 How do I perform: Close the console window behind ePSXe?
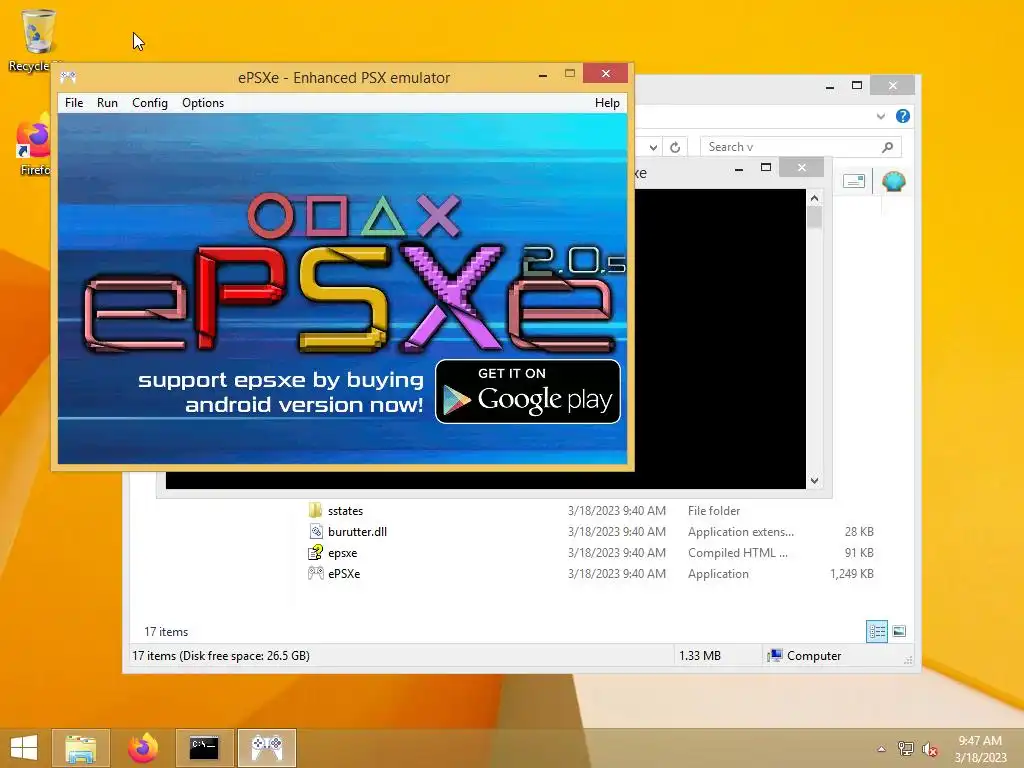(x=801, y=168)
